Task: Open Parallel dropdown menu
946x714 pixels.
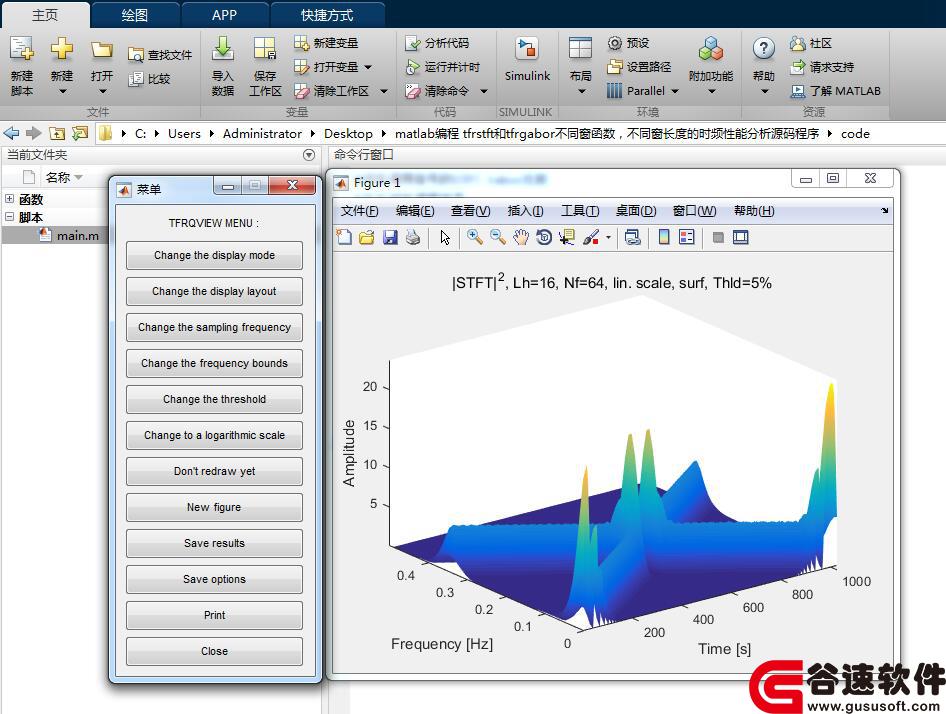Action: pos(675,91)
